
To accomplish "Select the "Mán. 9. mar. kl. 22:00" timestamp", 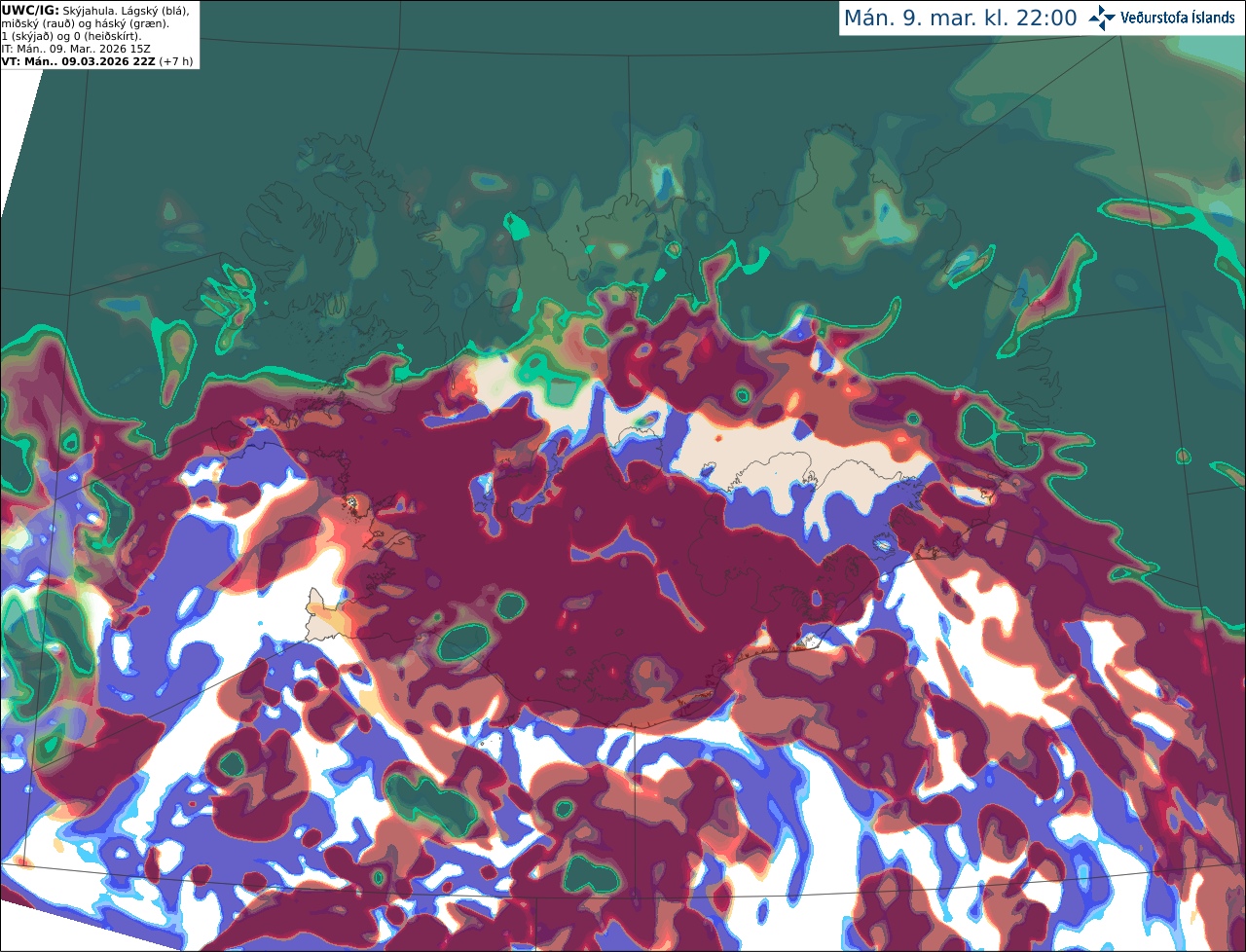I will click(961, 18).
